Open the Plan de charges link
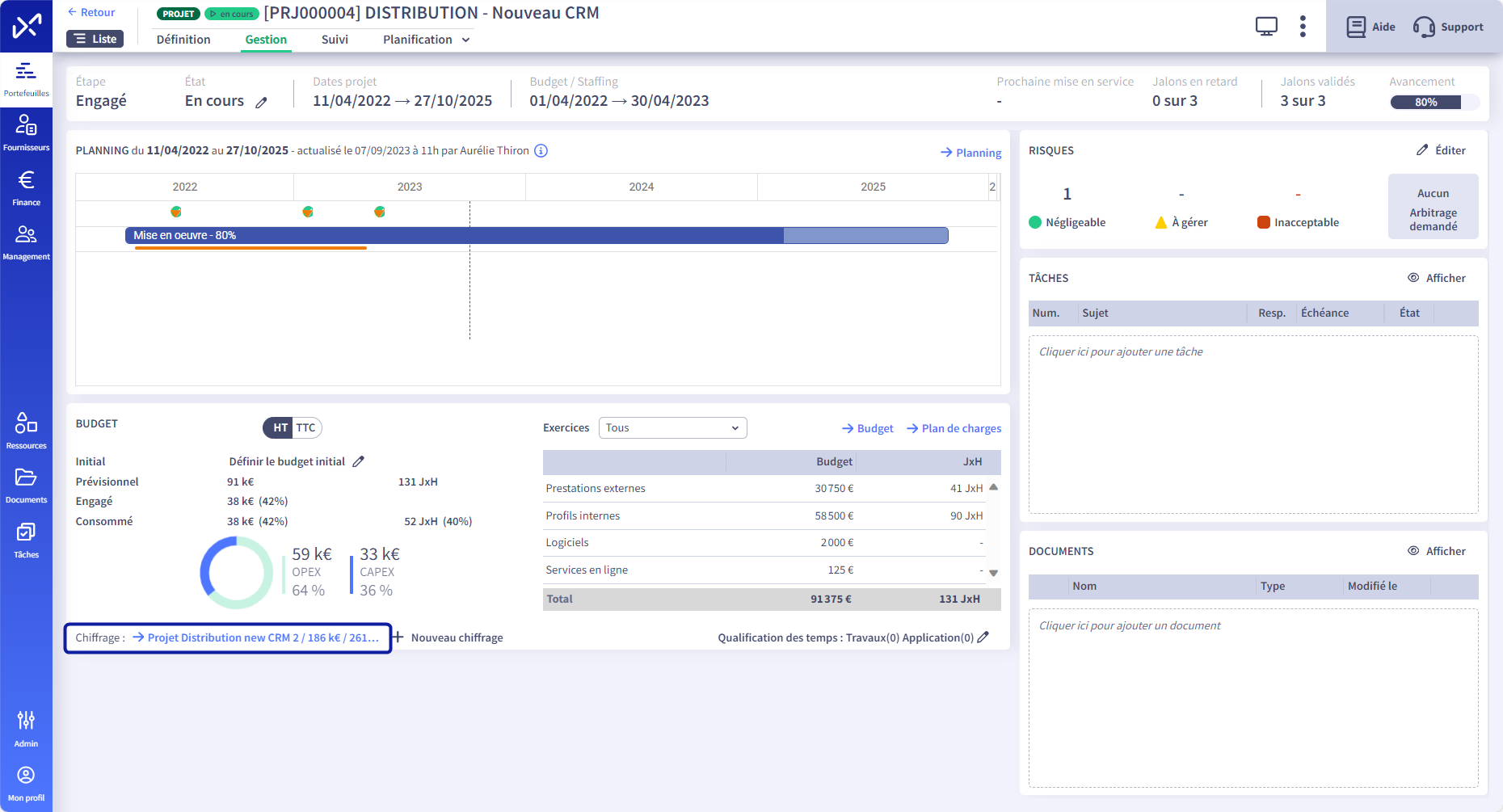Image resolution: width=1503 pixels, height=812 pixels. [954, 428]
